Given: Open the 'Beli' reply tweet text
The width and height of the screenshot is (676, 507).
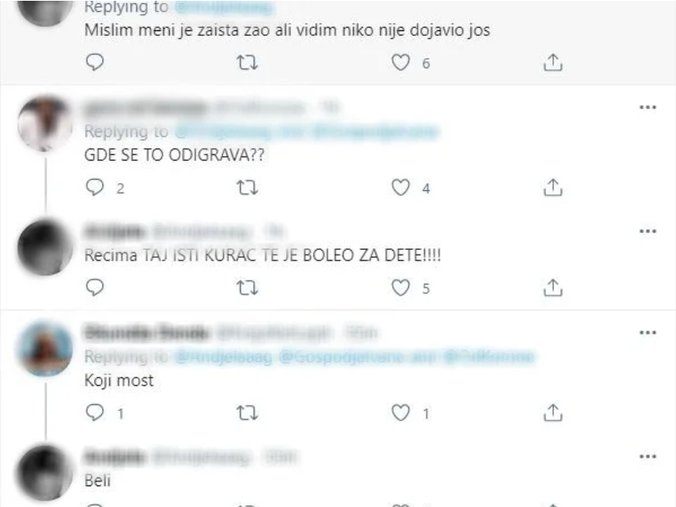Looking at the screenshot, I should tap(97, 480).
